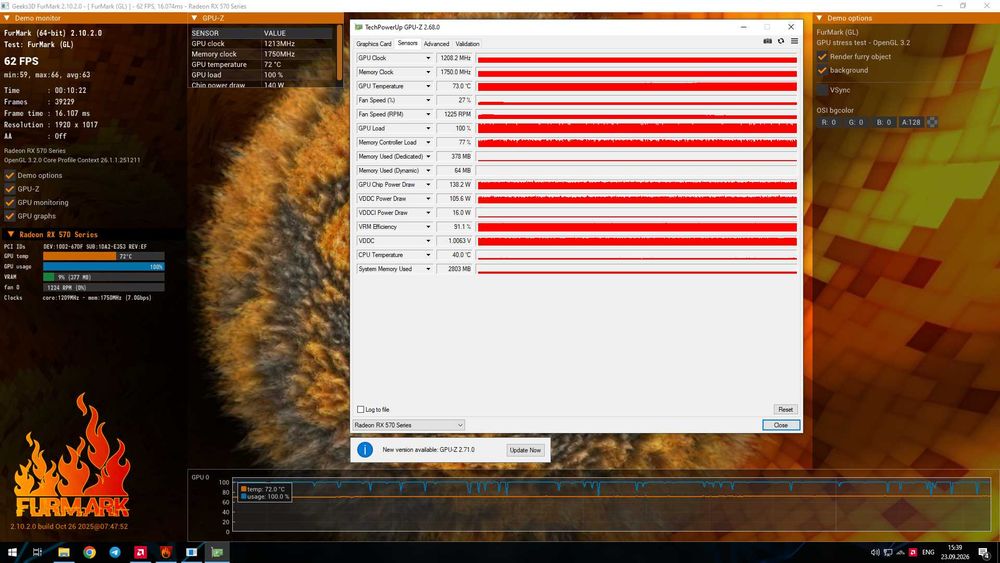Image resolution: width=1000 pixels, height=563 pixels.
Task: Click the GPU usage bar showing 100%
Action: [x=103, y=267]
